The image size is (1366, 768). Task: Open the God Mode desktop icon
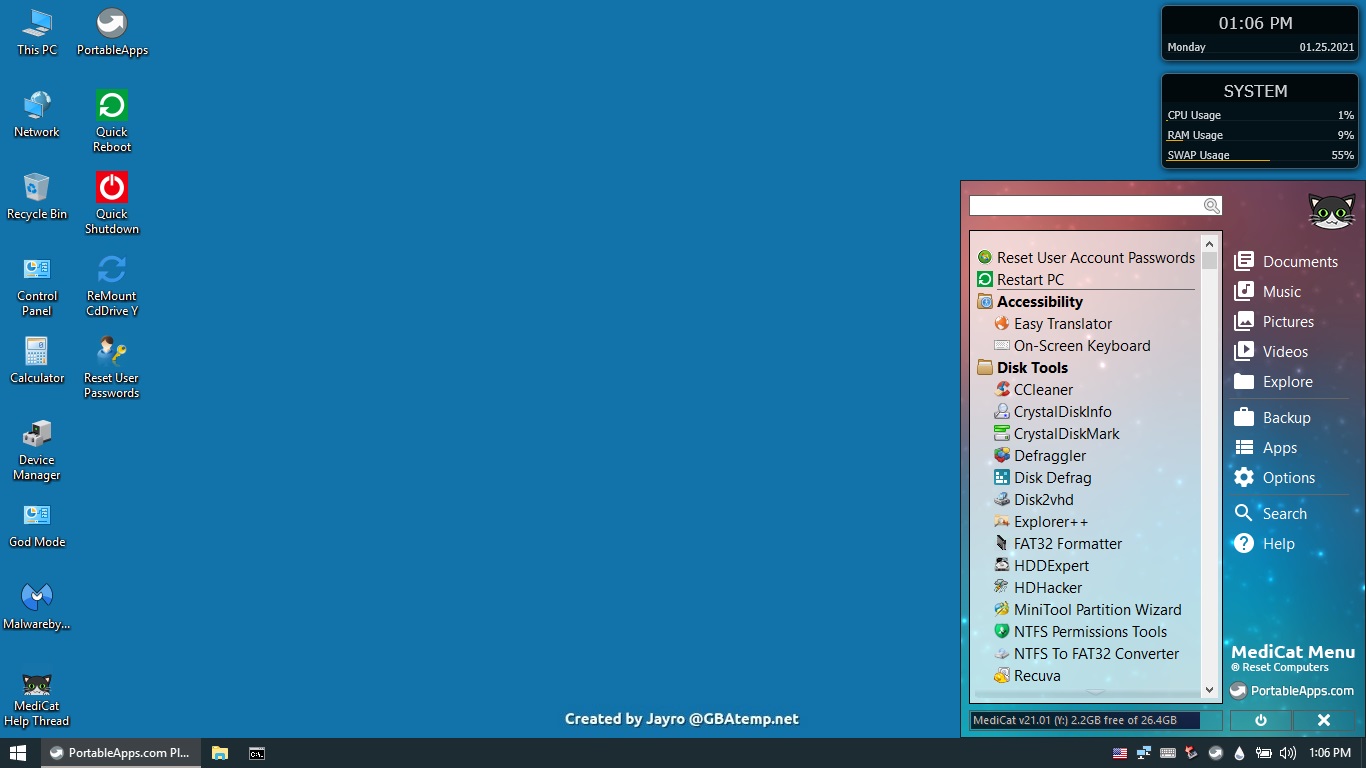(37, 524)
